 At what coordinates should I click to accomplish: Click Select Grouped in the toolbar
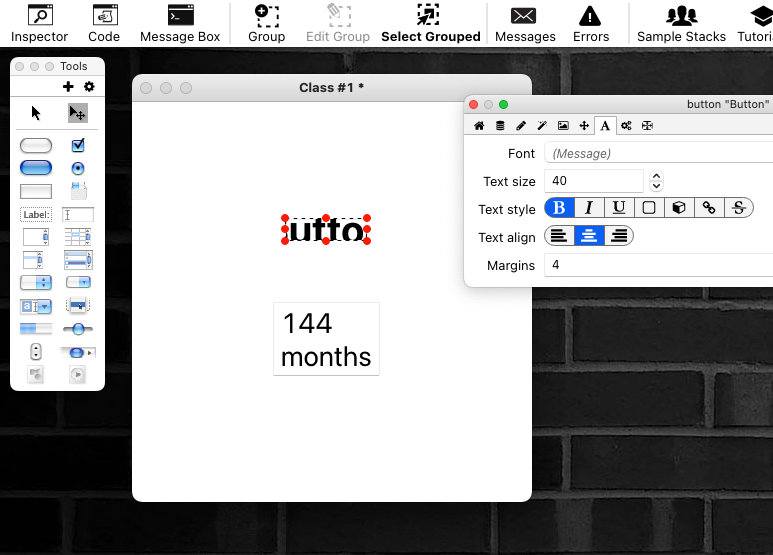[x=430, y=23]
